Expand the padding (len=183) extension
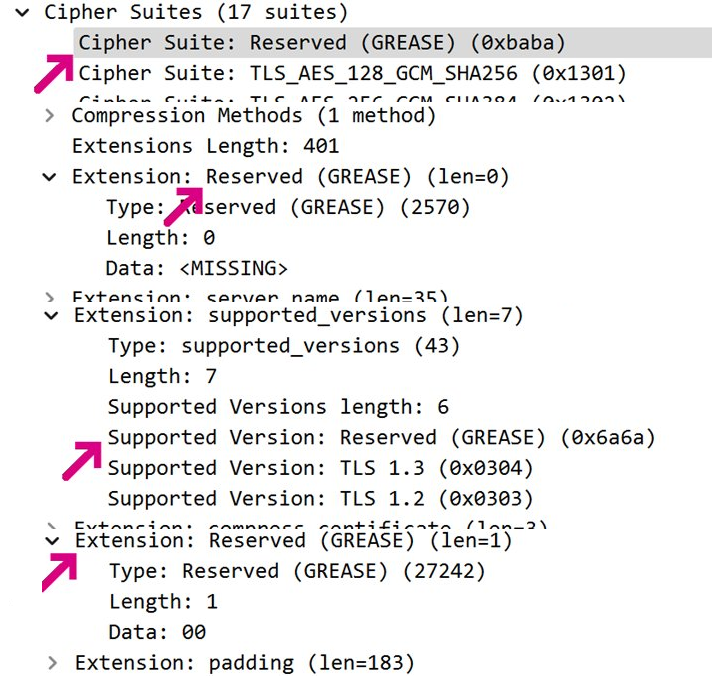This screenshot has width=712, height=693. 52,663
